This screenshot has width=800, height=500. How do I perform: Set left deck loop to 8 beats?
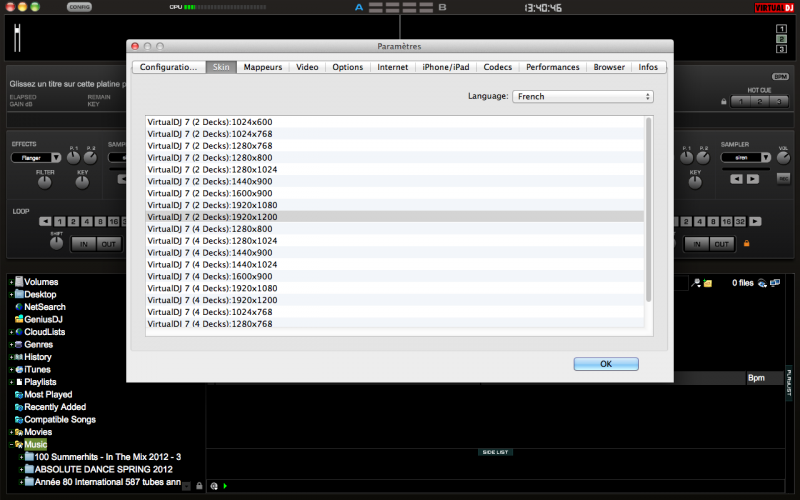(100, 221)
